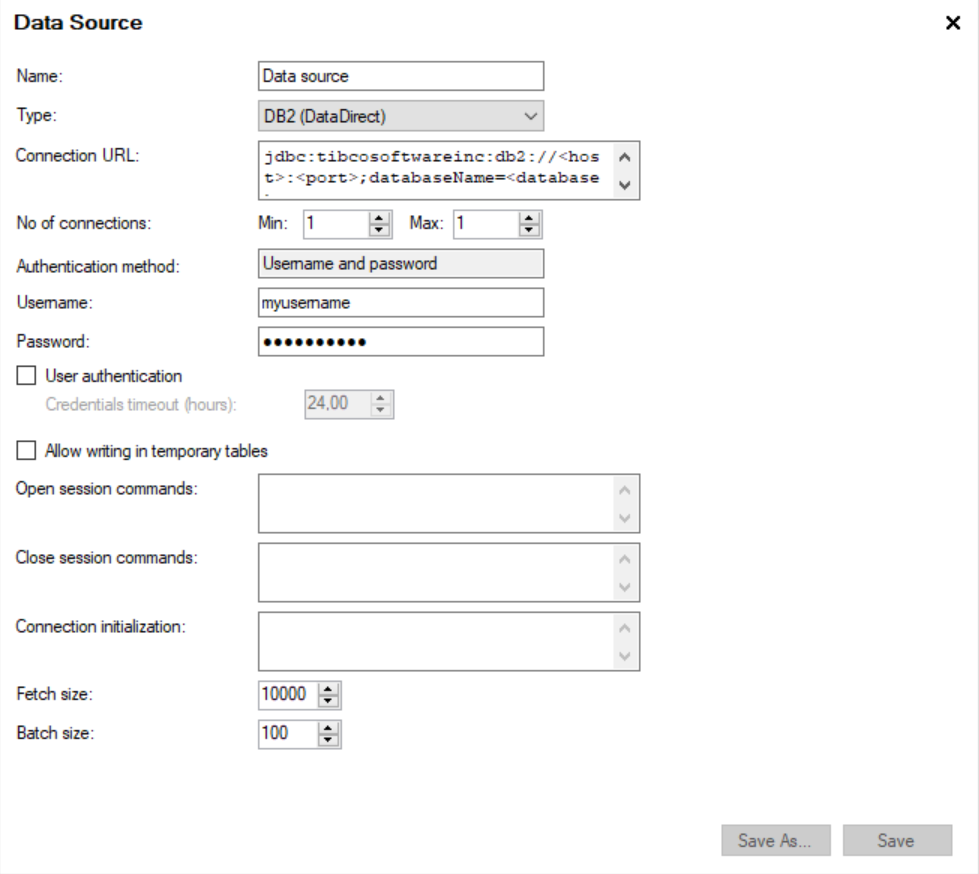Click inside the Open session commands box

point(435,503)
